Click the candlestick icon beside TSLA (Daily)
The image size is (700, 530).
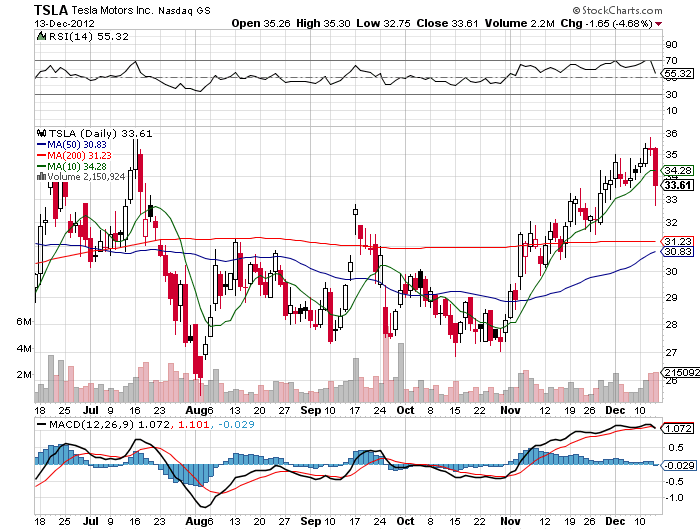(x=42, y=133)
